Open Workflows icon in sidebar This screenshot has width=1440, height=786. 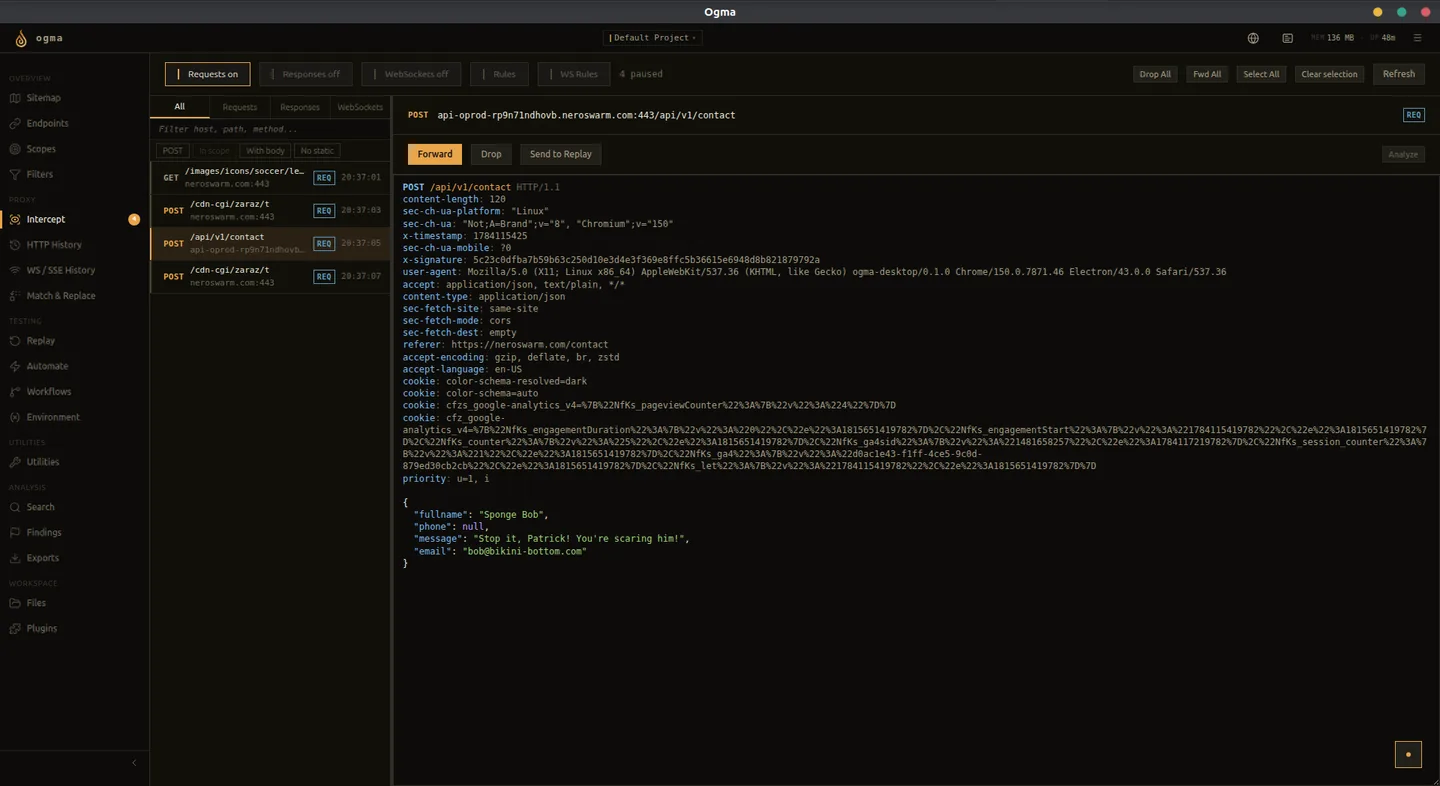pyautogui.click(x=15, y=392)
